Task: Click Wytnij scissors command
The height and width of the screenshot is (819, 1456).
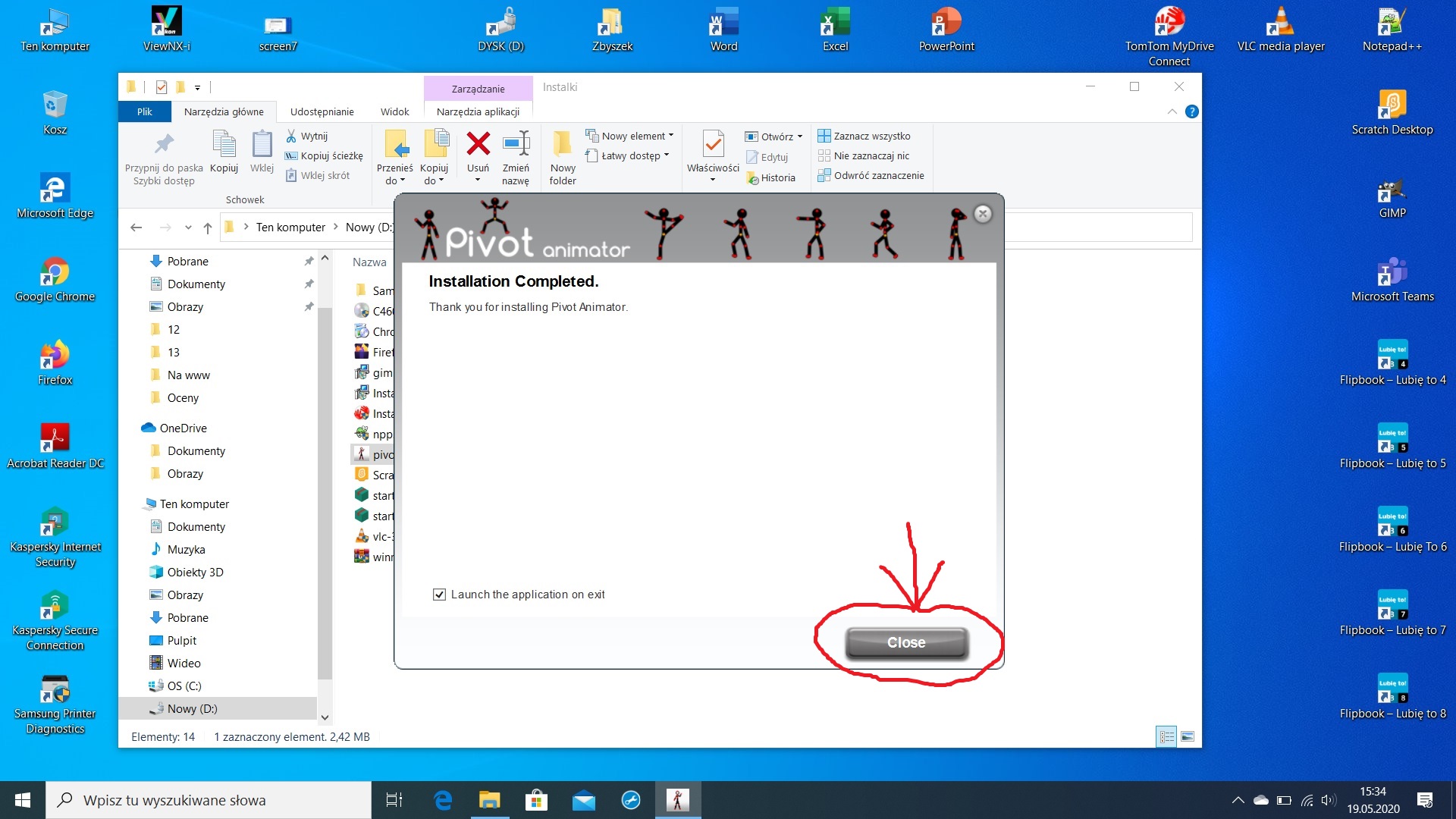Action: tap(306, 136)
